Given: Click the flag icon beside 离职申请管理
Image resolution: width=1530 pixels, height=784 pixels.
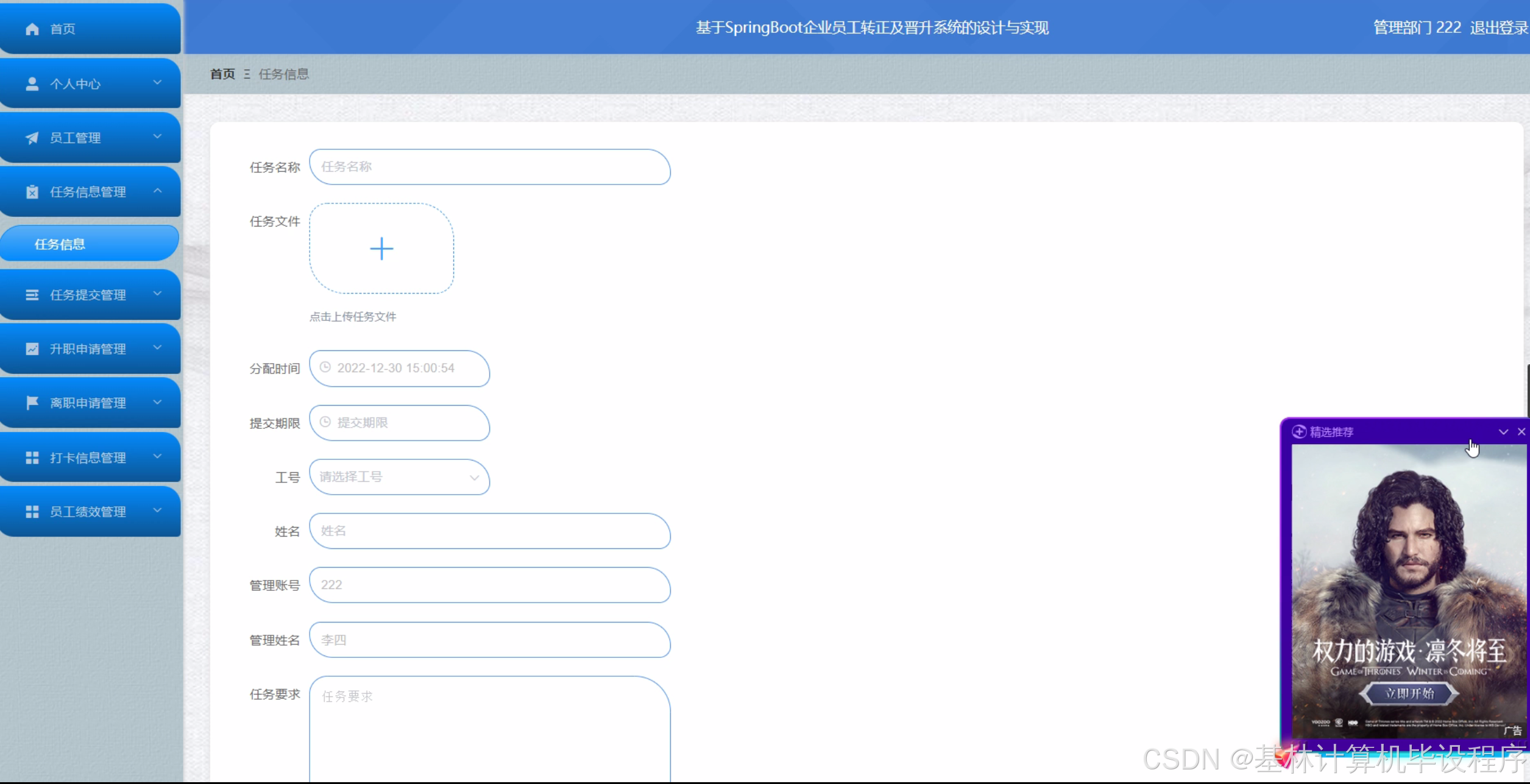Looking at the screenshot, I should pyautogui.click(x=32, y=403).
